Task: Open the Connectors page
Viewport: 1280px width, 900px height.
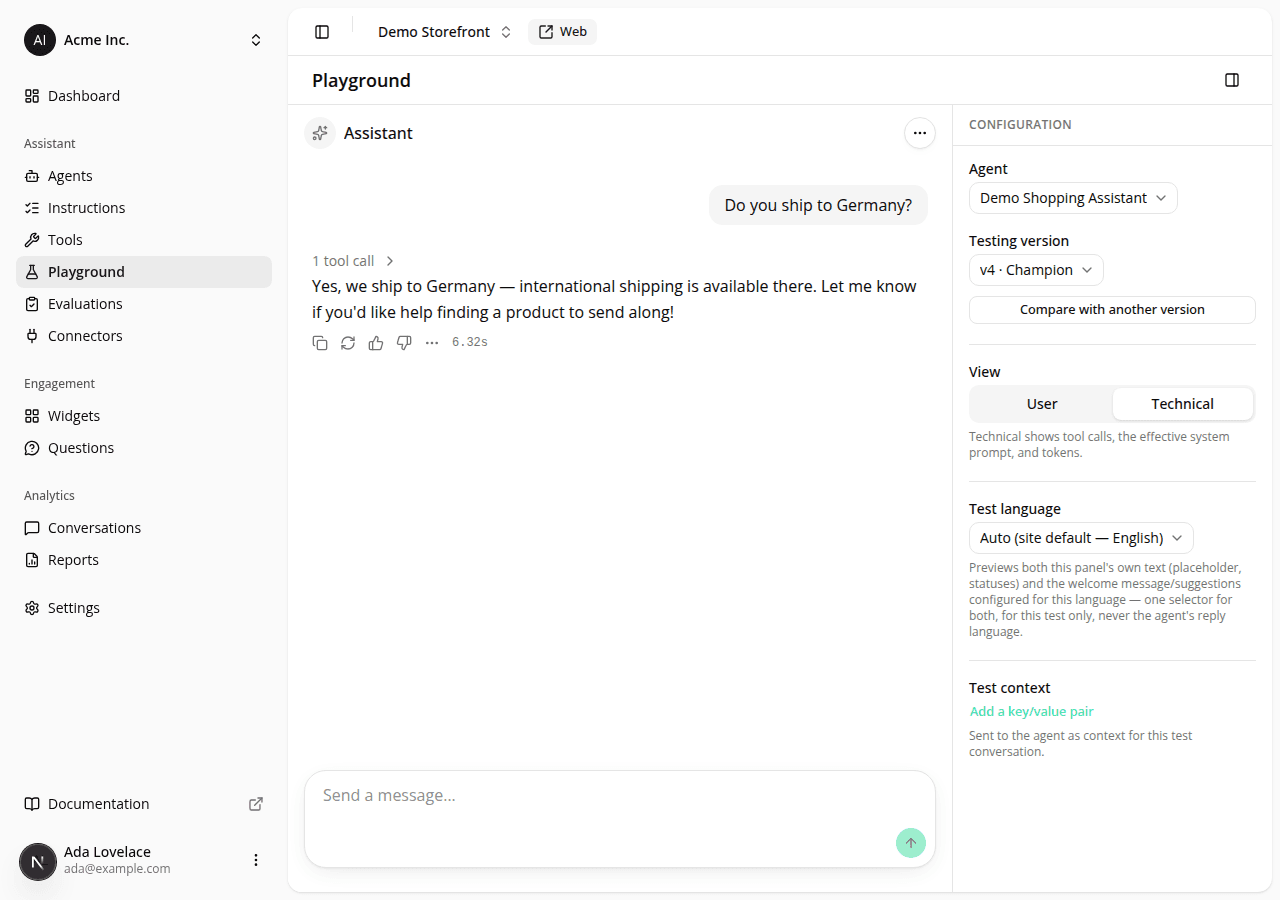Action: [x=144, y=336]
